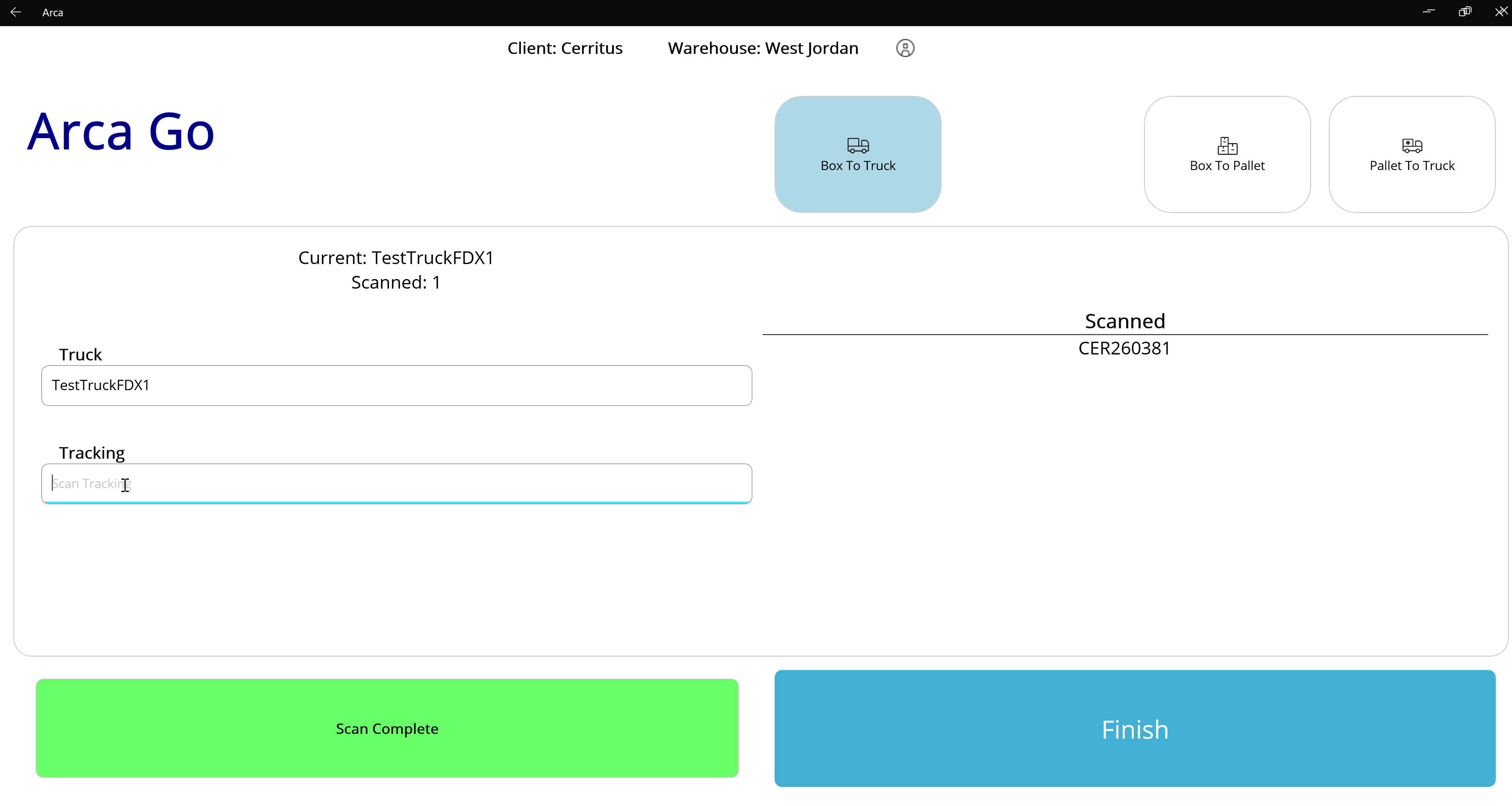Restore down the Arca window
Image resolution: width=1512 pixels, height=806 pixels.
pos(1465,12)
